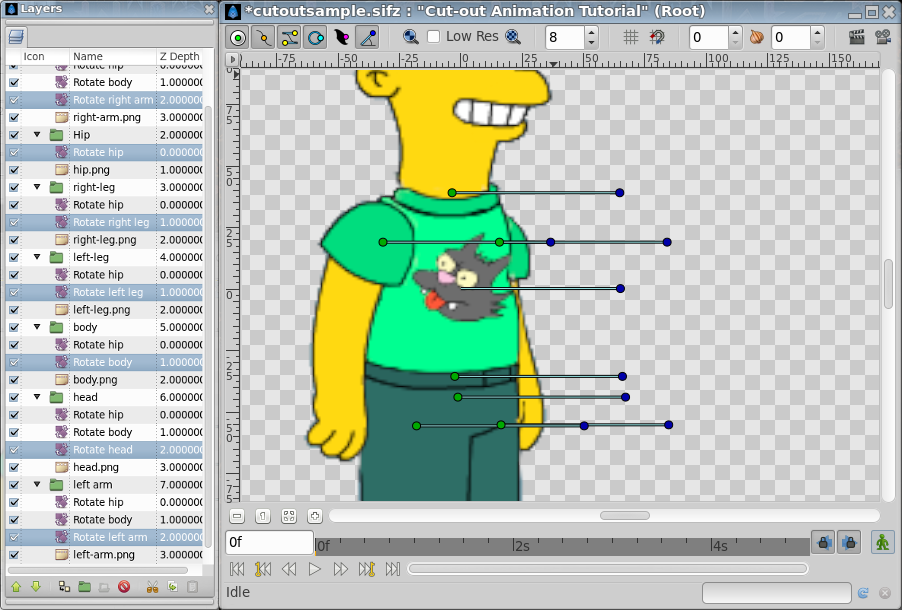Click the copy layer icon
Viewport: 902px width, 610px height.
point(173,587)
